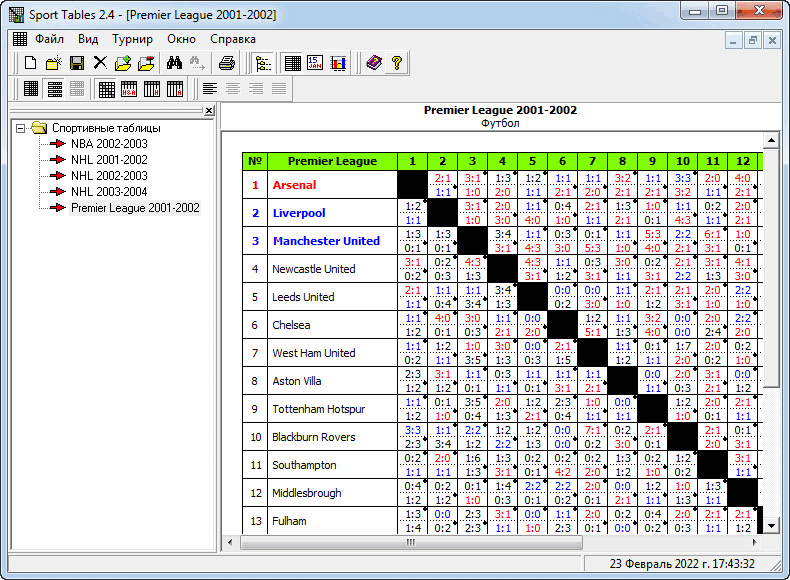Screen dimensions: 790x580
Task: Select the striped rows table layout icon
Action: (54, 89)
